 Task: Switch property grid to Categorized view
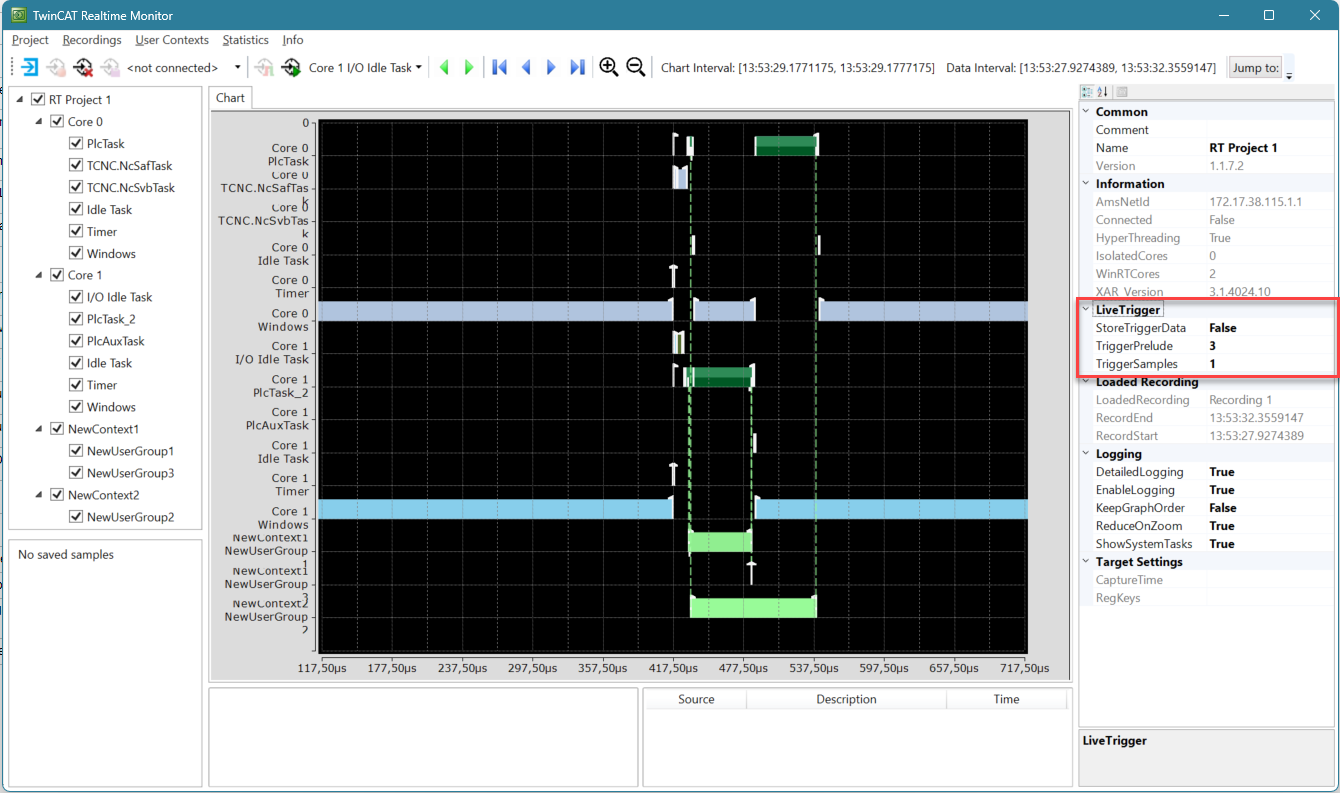[1088, 92]
